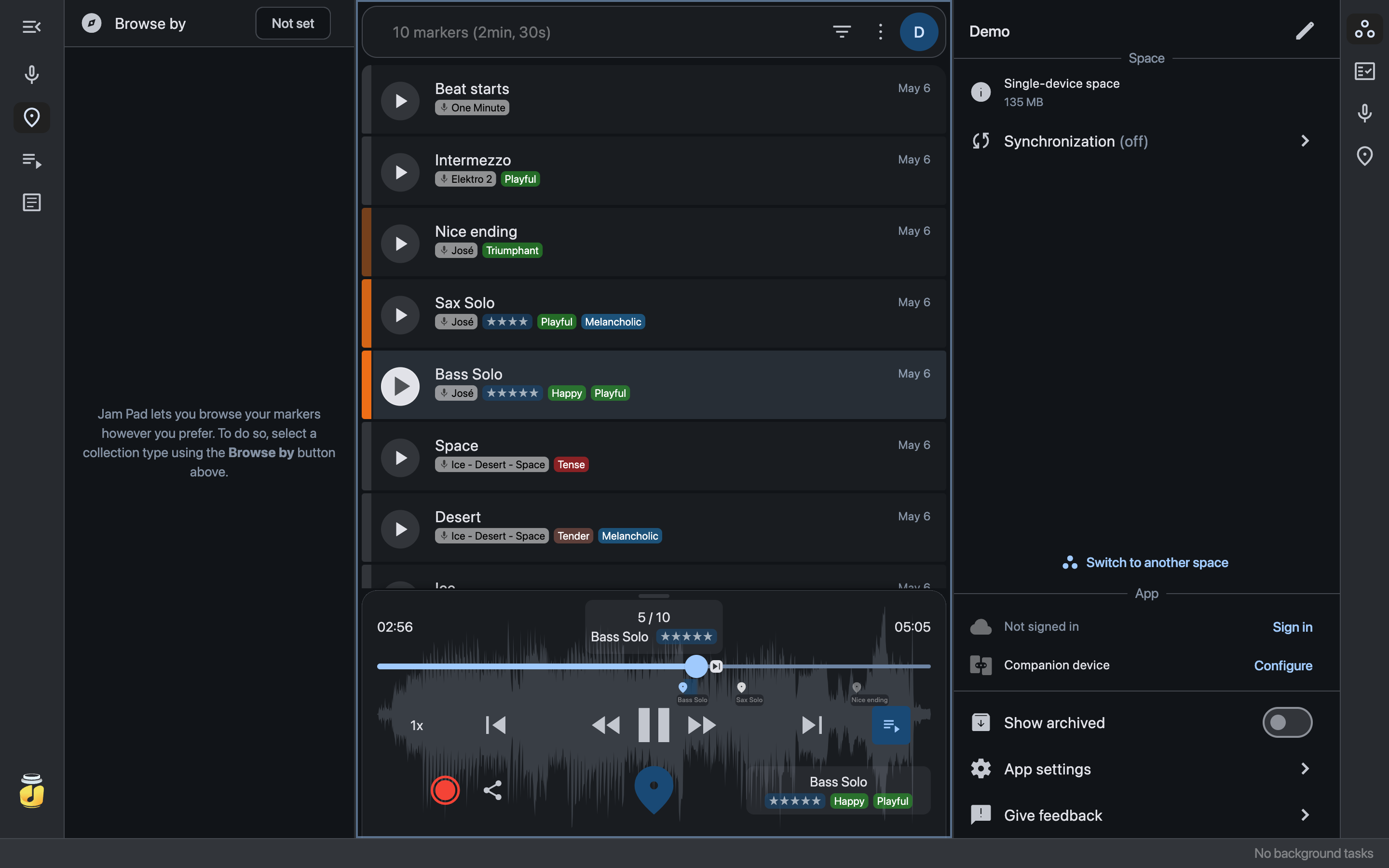Open recordings microphone tab in left sidebar
1389x868 pixels.
pyautogui.click(x=31, y=75)
